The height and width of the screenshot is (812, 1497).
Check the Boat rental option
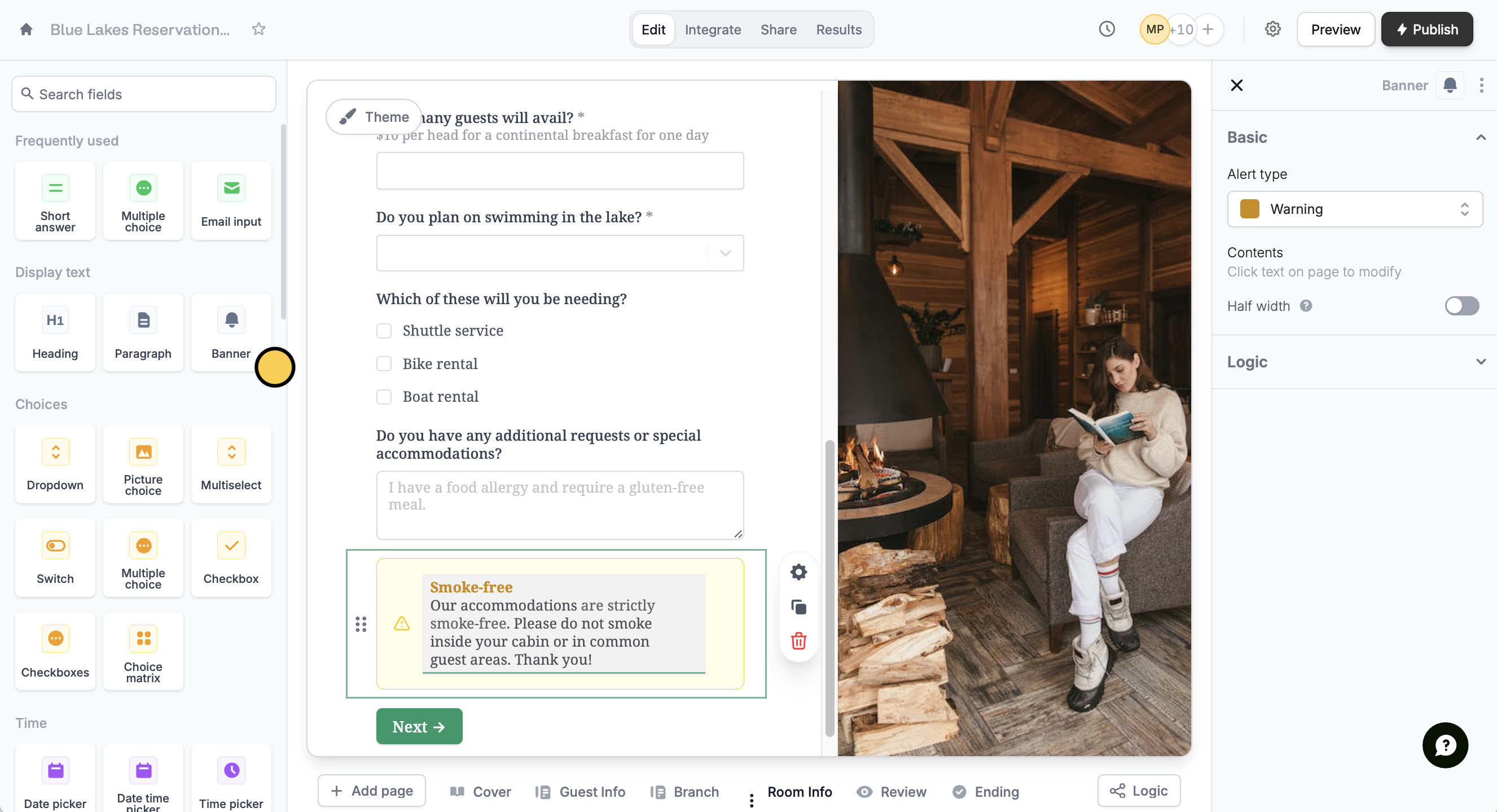click(384, 397)
